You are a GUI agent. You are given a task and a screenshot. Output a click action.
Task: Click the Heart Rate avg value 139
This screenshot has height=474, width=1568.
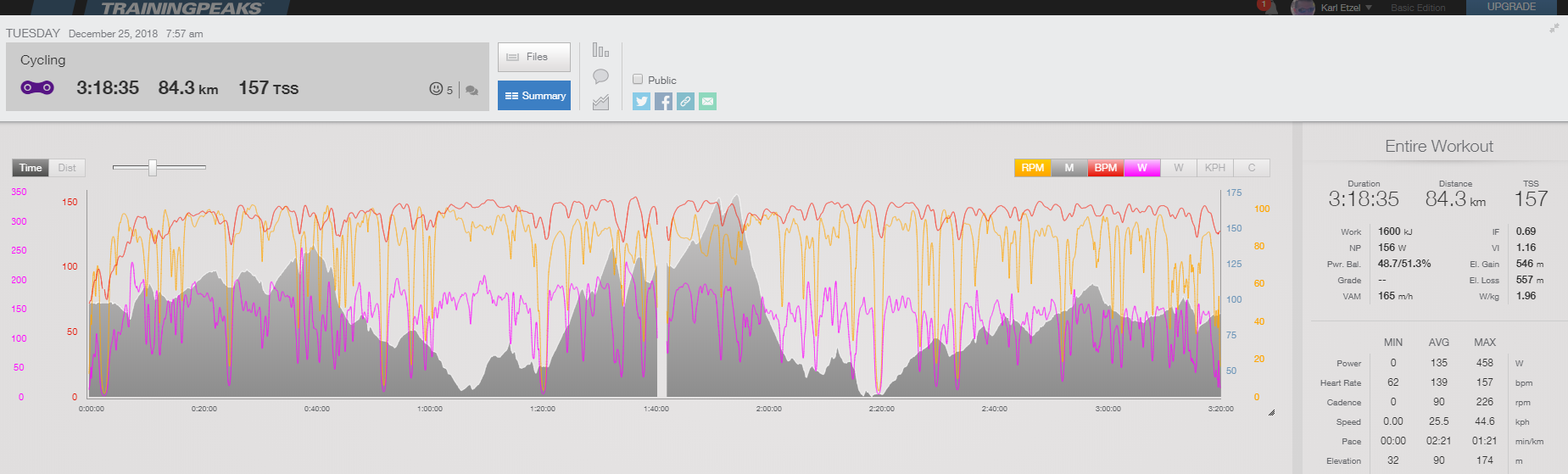[1439, 382]
